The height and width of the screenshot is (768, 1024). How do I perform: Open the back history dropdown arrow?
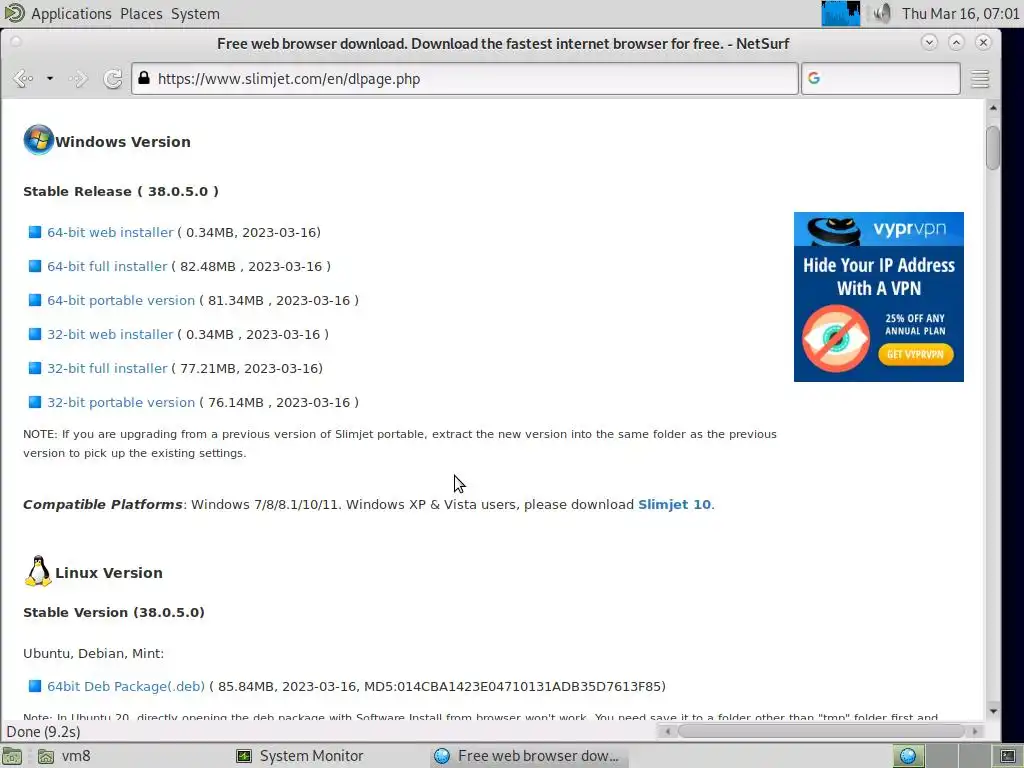pos(50,79)
